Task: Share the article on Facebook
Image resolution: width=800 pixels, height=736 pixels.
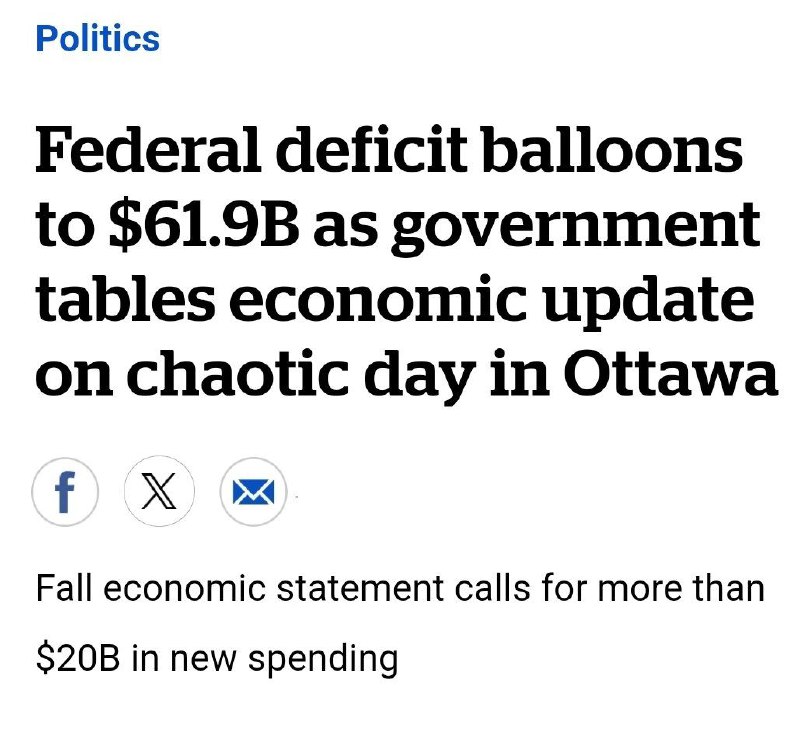Action: (65, 492)
